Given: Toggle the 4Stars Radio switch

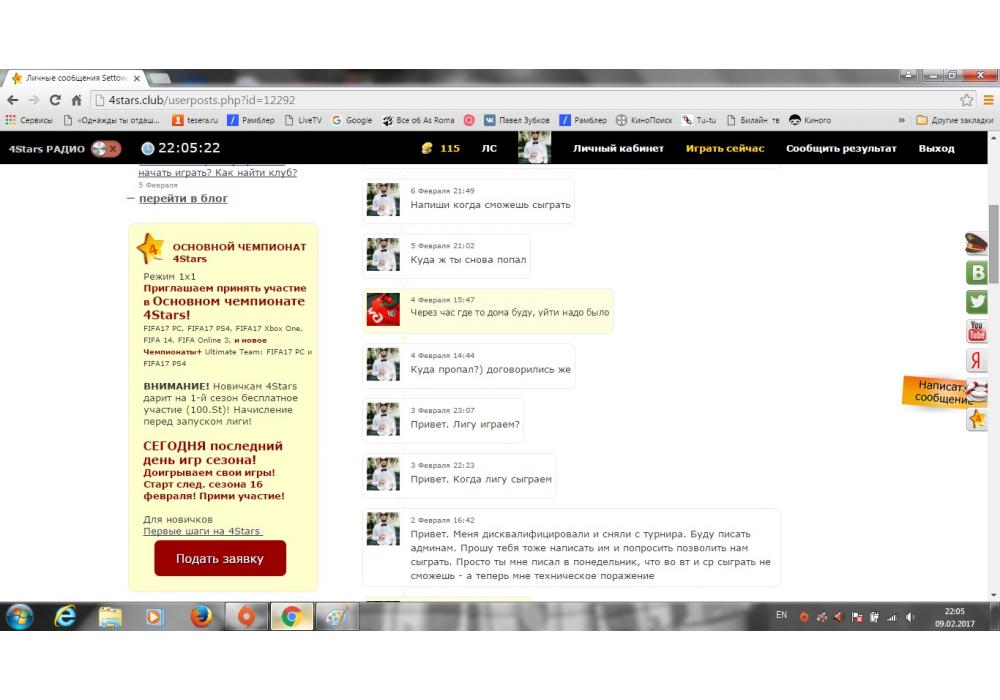Looking at the screenshot, I should (106, 149).
